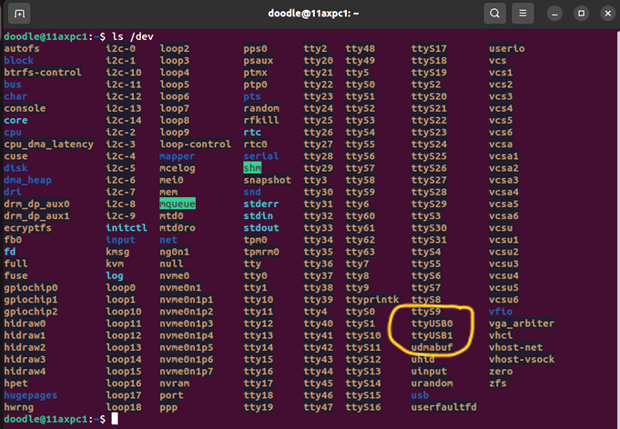This screenshot has height=429, width=620.
Task: Click the btrfs-control entry
Action: coord(43,72)
